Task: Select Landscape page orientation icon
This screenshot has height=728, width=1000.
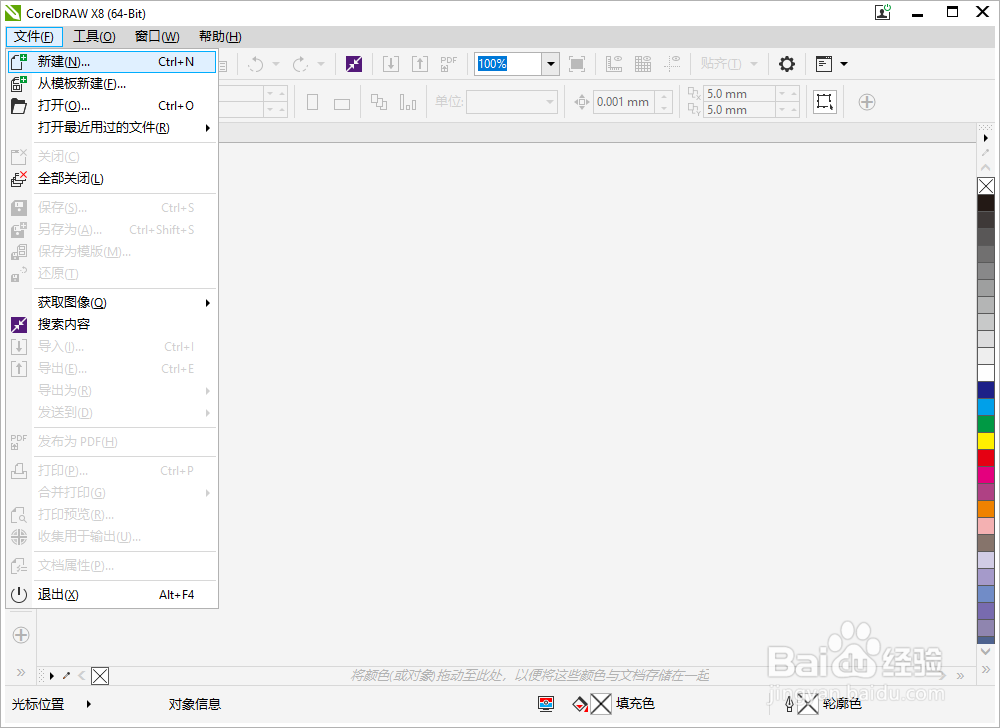Action: (x=342, y=104)
